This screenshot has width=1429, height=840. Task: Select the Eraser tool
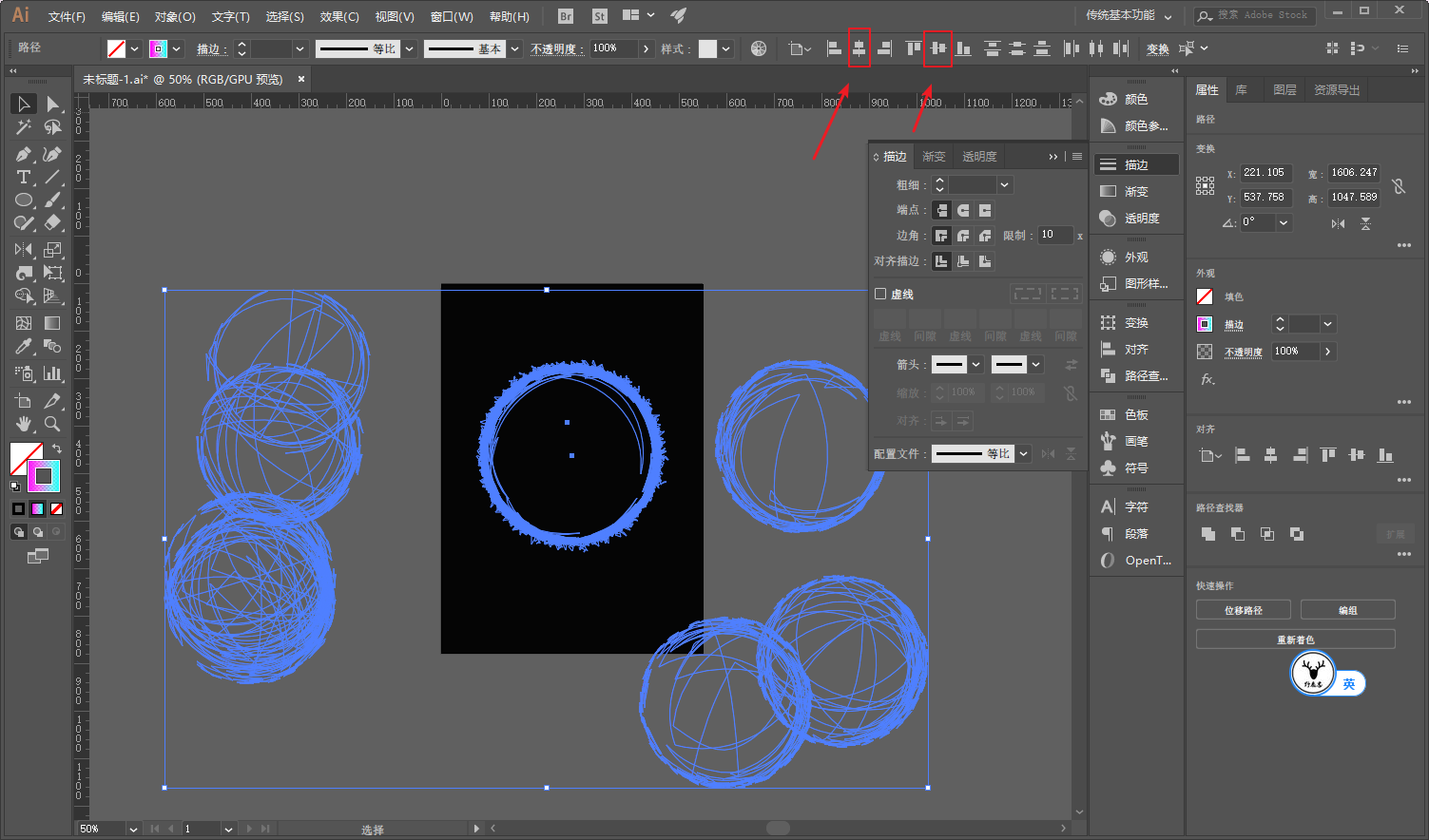click(52, 223)
